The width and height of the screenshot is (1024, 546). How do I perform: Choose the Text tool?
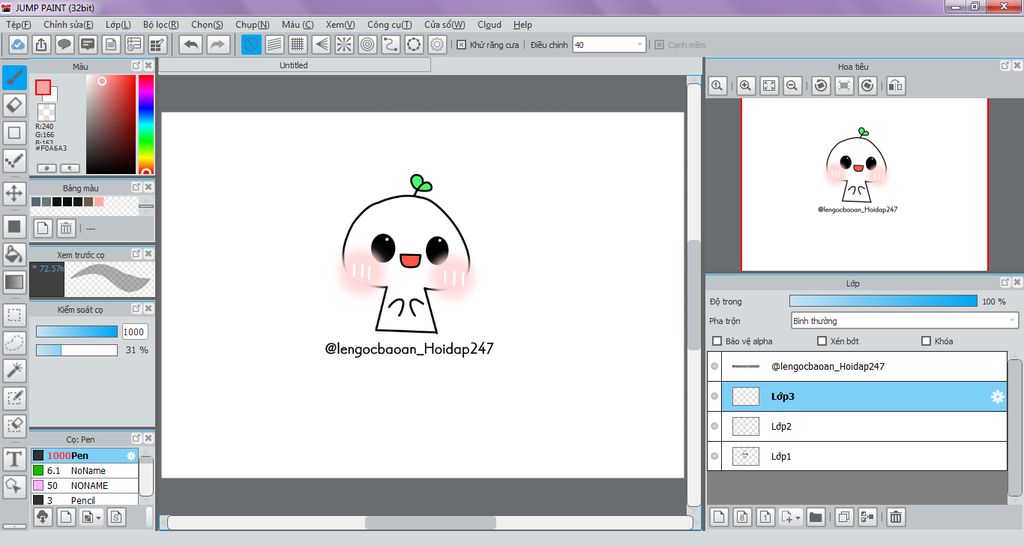14,459
